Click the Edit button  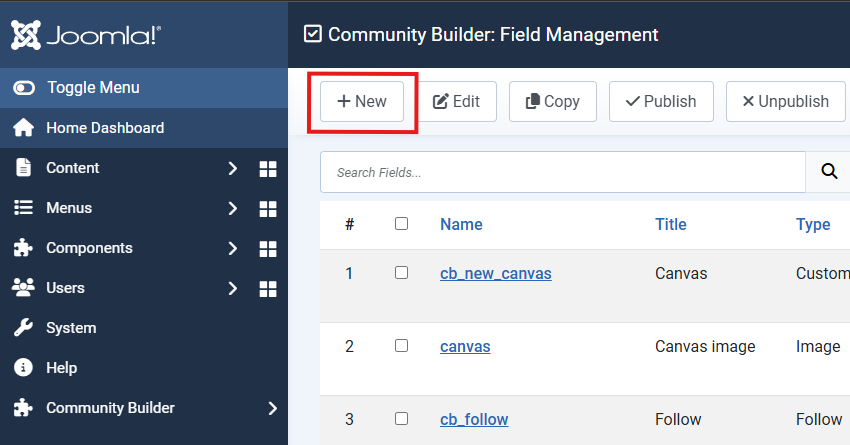(456, 101)
